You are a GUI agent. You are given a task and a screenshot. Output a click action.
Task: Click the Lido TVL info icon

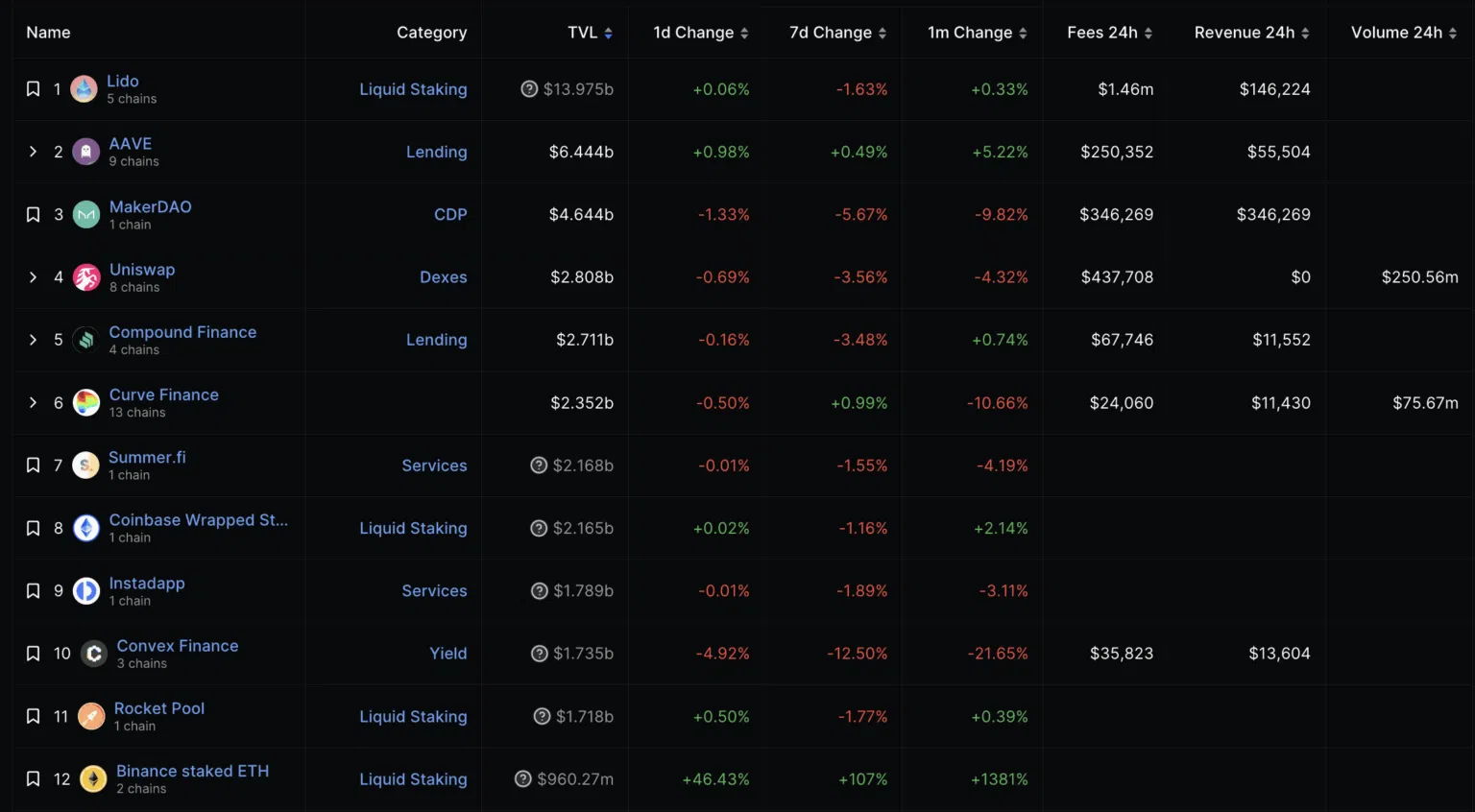click(x=529, y=89)
